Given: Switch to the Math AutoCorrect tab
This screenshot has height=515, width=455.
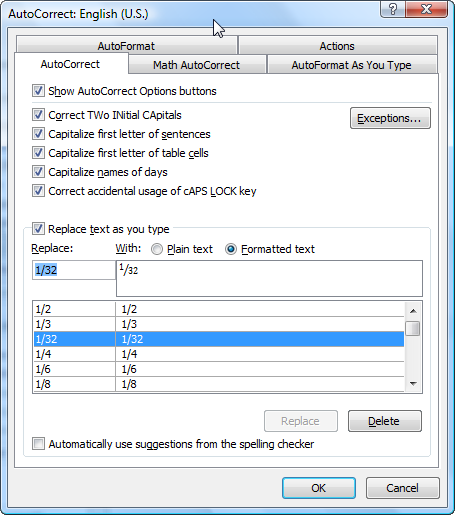Looking at the screenshot, I should tap(197, 65).
